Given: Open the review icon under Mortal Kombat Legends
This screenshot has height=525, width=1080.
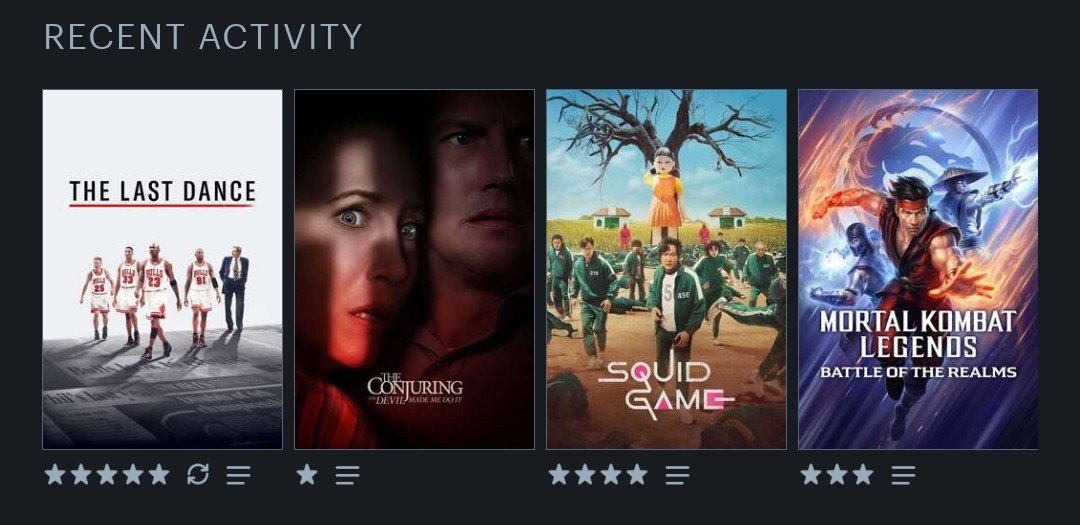Looking at the screenshot, I should 903,475.
